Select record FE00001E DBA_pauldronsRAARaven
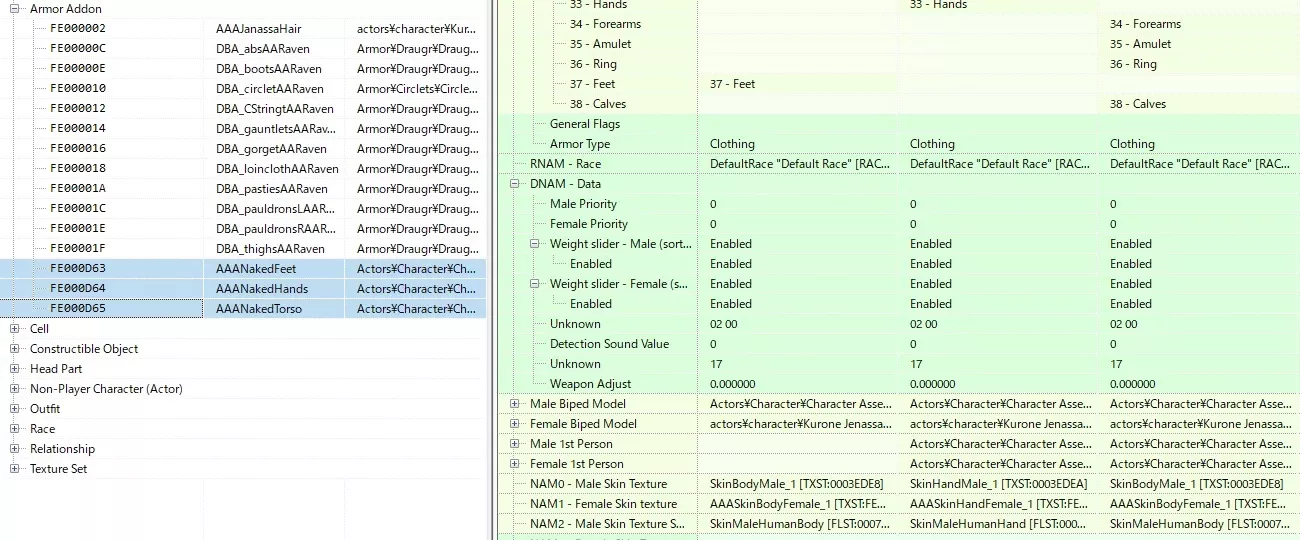The height and width of the screenshot is (540, 1300). pyautogui.click(x=244, y=228)
